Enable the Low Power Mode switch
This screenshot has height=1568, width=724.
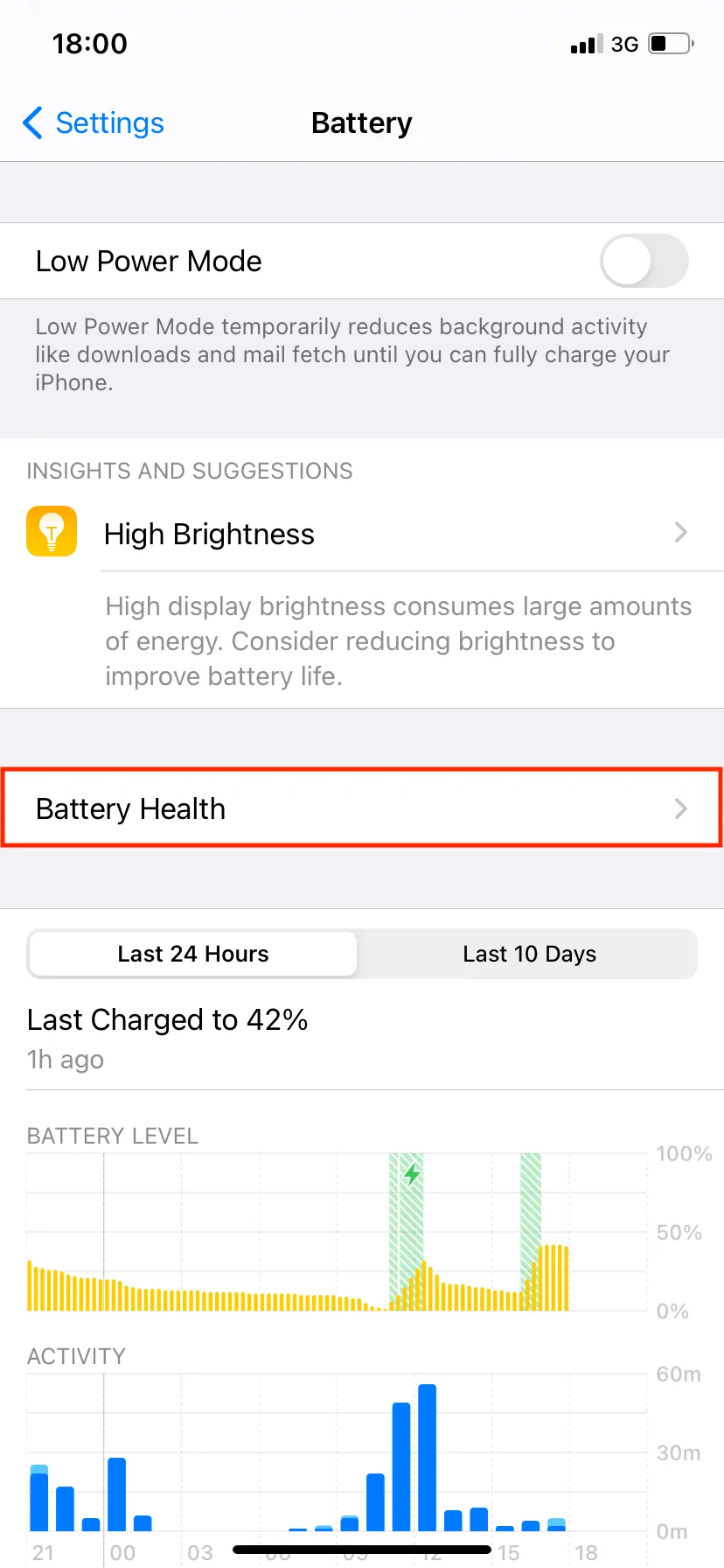(x=644, y=261)
